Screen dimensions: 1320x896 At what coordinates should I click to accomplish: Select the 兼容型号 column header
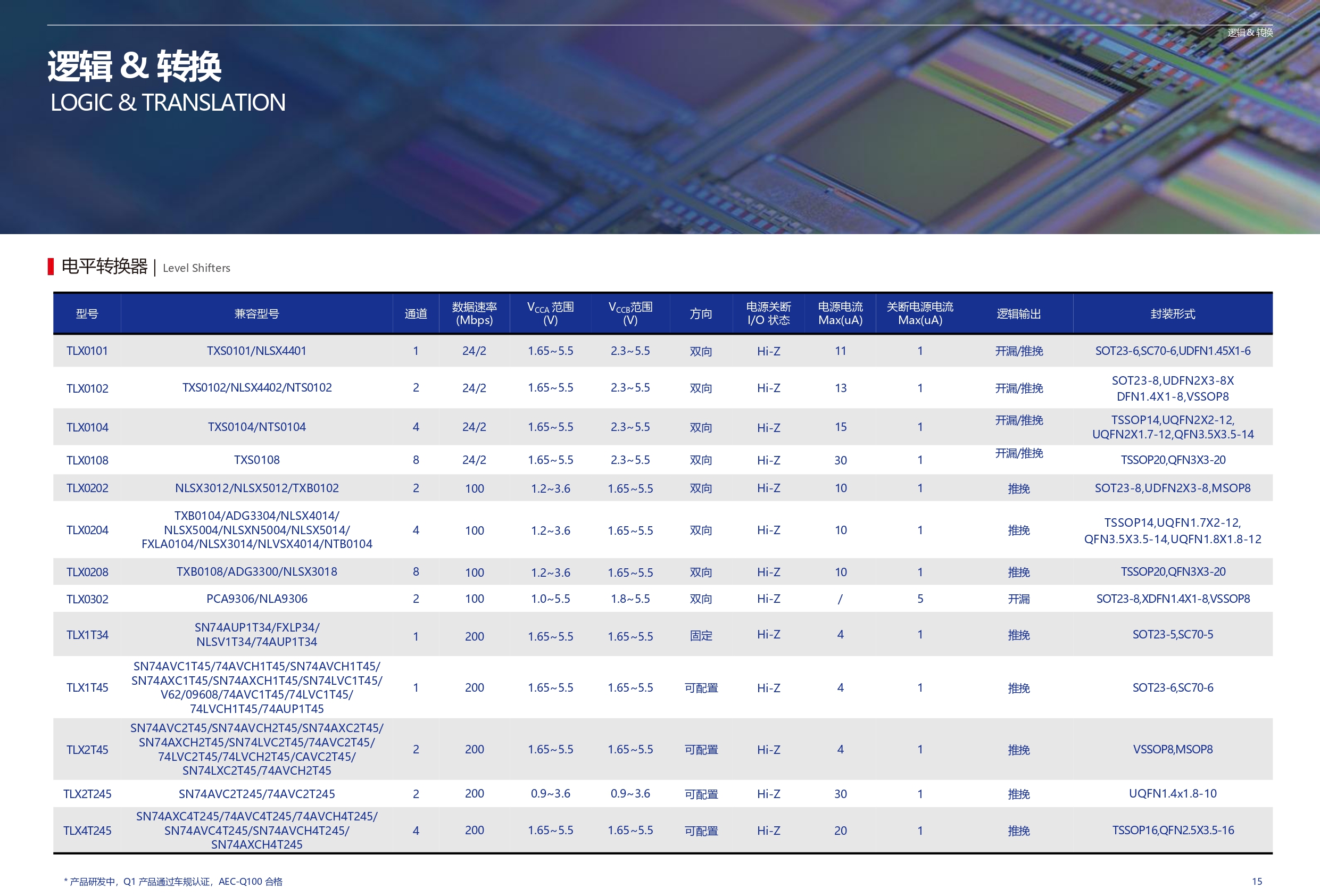[256, 313]
